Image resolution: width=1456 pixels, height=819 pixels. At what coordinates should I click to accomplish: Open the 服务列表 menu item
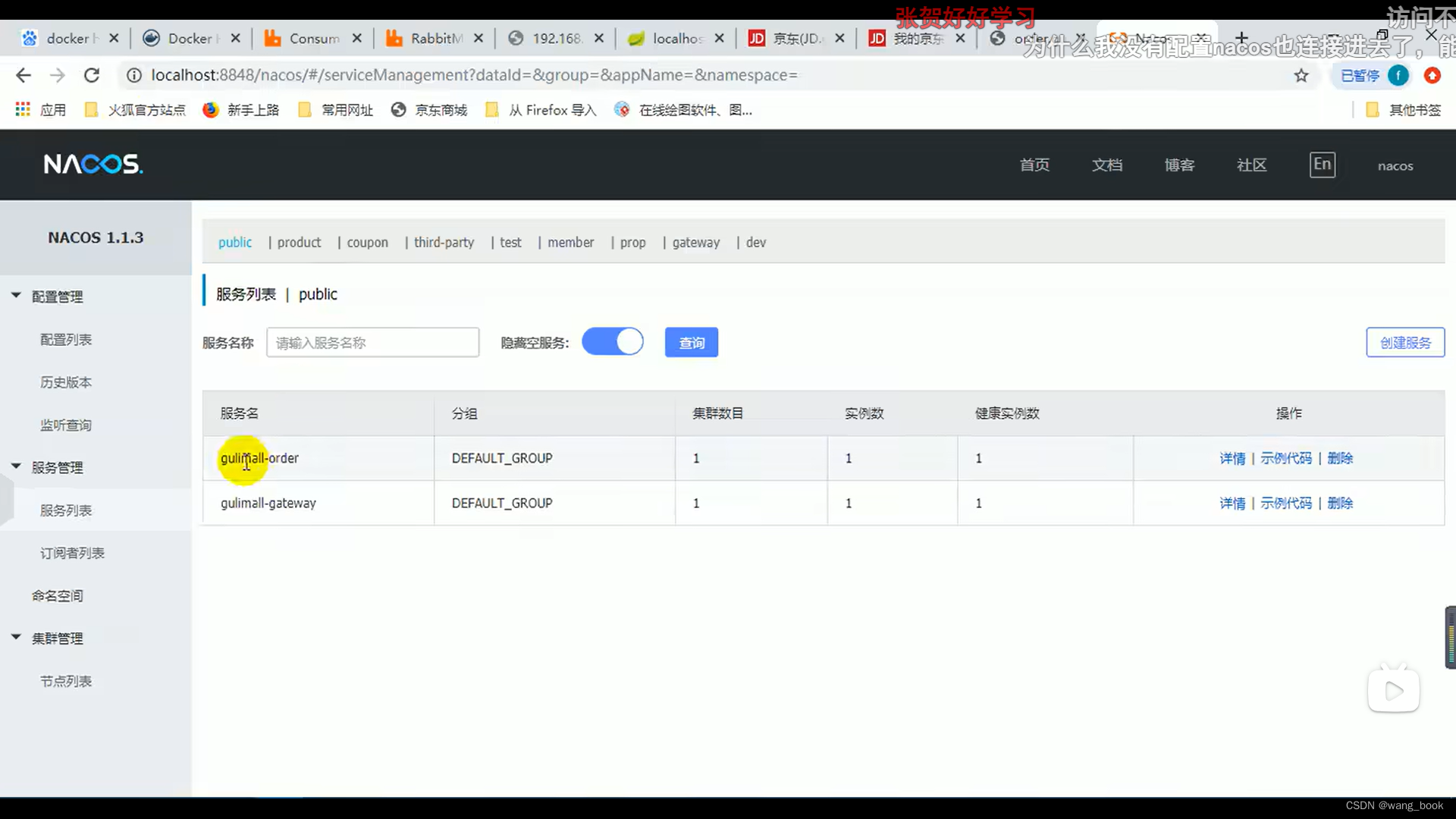point(66,510)
